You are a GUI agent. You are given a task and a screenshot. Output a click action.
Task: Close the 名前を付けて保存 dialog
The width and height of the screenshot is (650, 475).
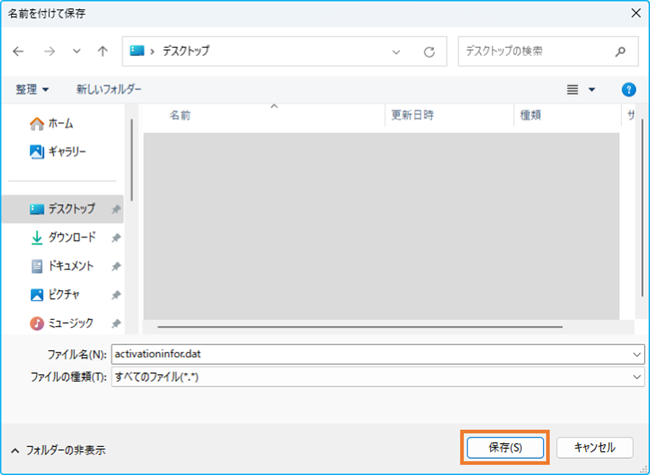coord(635,13)
